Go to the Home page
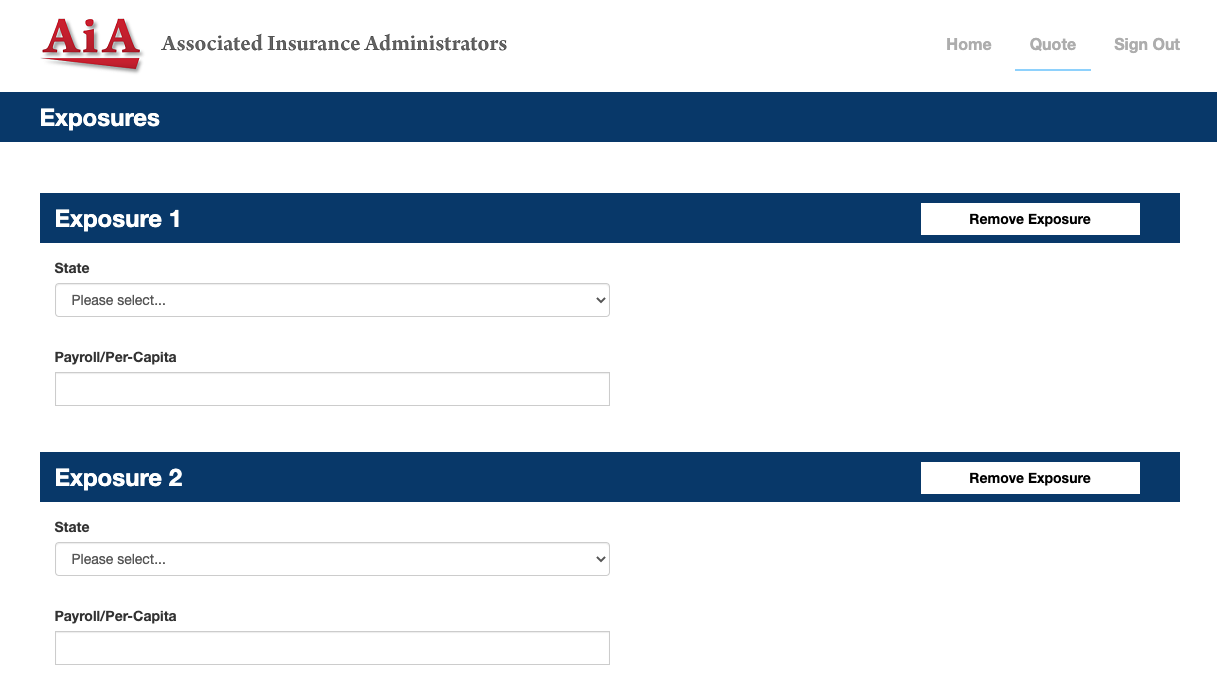 [969, 44]
